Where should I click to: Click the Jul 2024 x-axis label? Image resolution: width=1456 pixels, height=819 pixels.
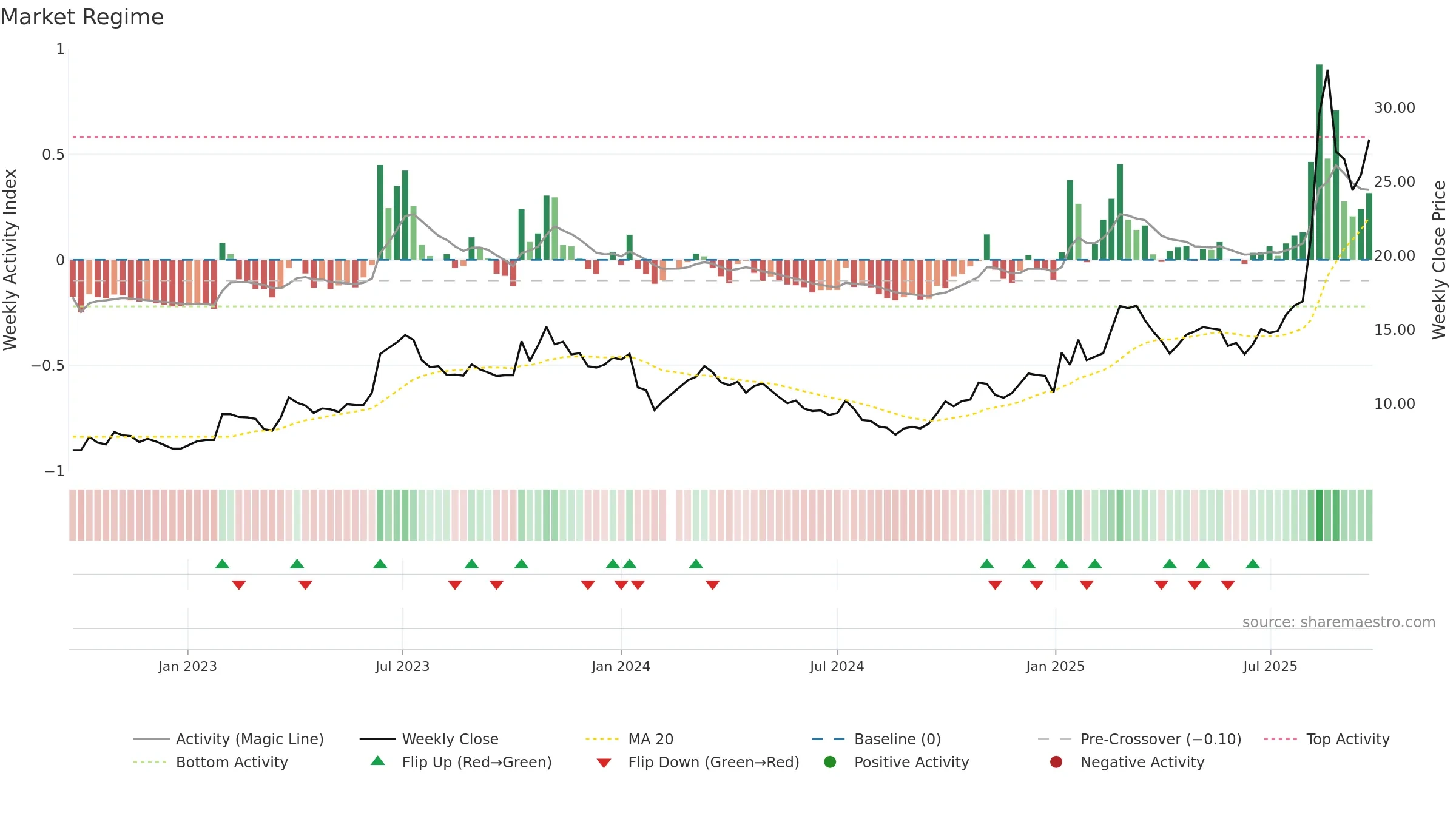click(x=837, y=666)
